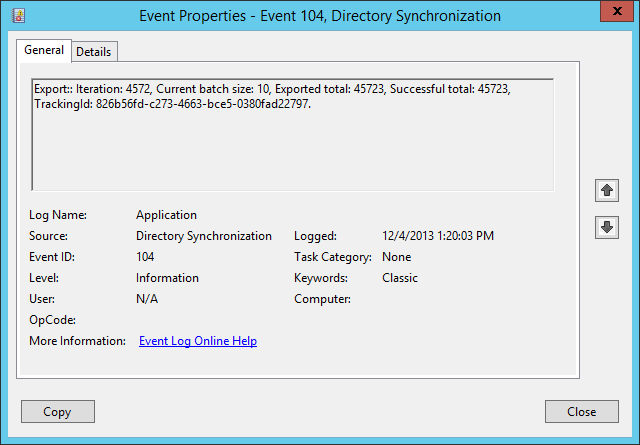Viewport: 640px width, 445px height.
Task: Switch to the Details tab
Action: point(94,51)
